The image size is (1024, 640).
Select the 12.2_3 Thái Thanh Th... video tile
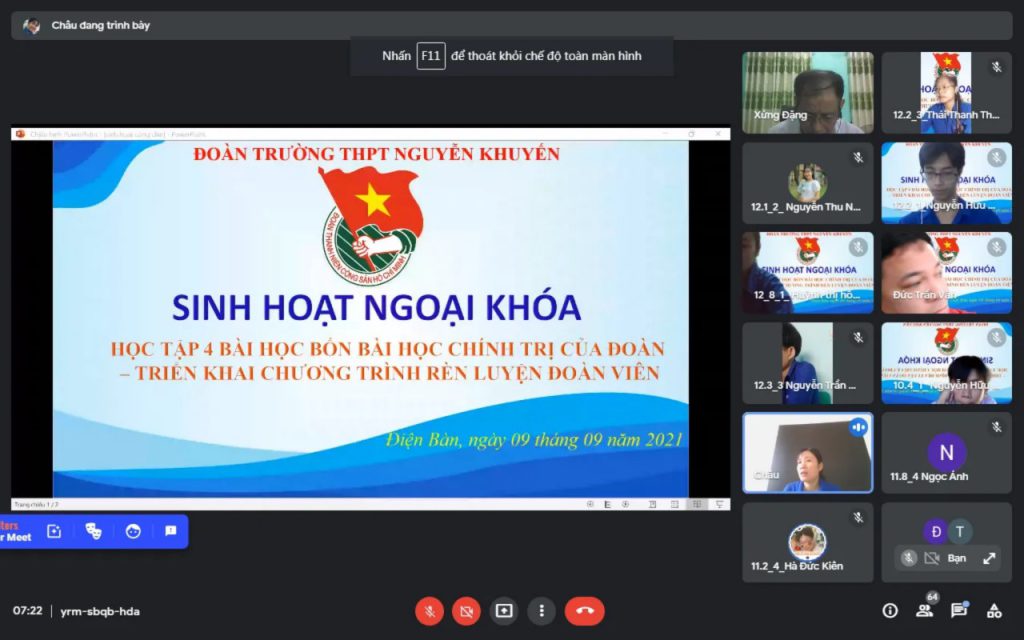(946, 93)
